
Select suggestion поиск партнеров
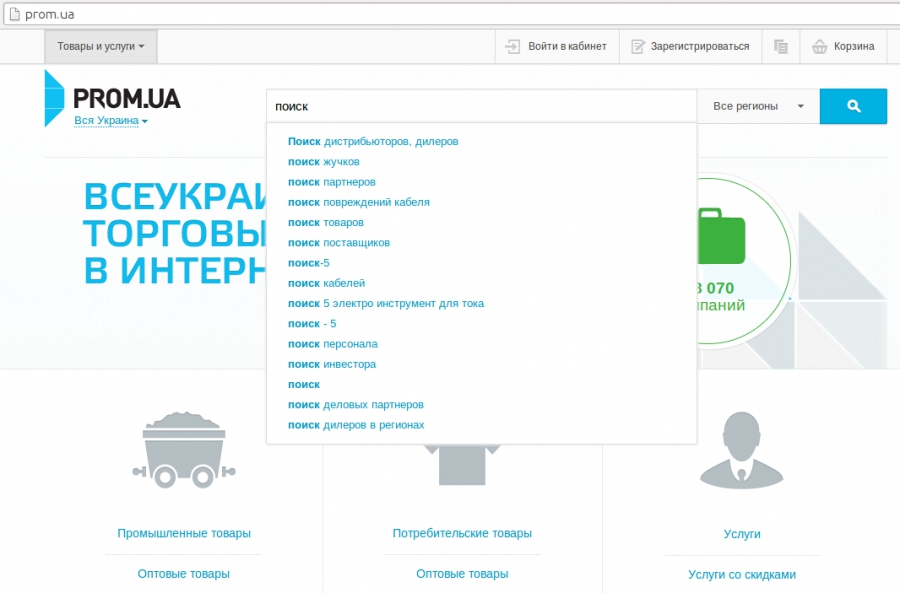[332, 182]
